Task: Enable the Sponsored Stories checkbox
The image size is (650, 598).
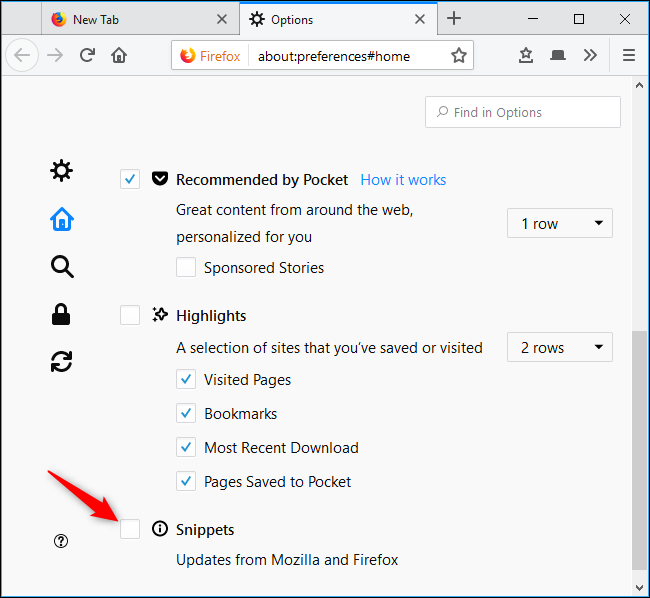Action: (186, 267)
